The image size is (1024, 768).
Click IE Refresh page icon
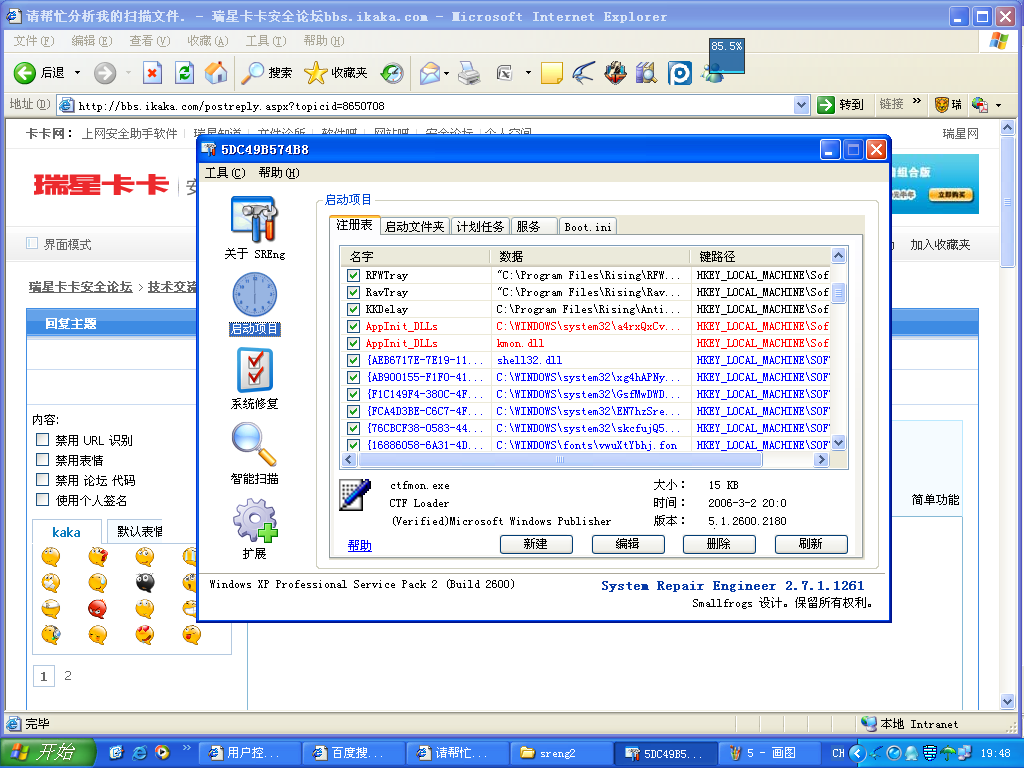[185, 72]
